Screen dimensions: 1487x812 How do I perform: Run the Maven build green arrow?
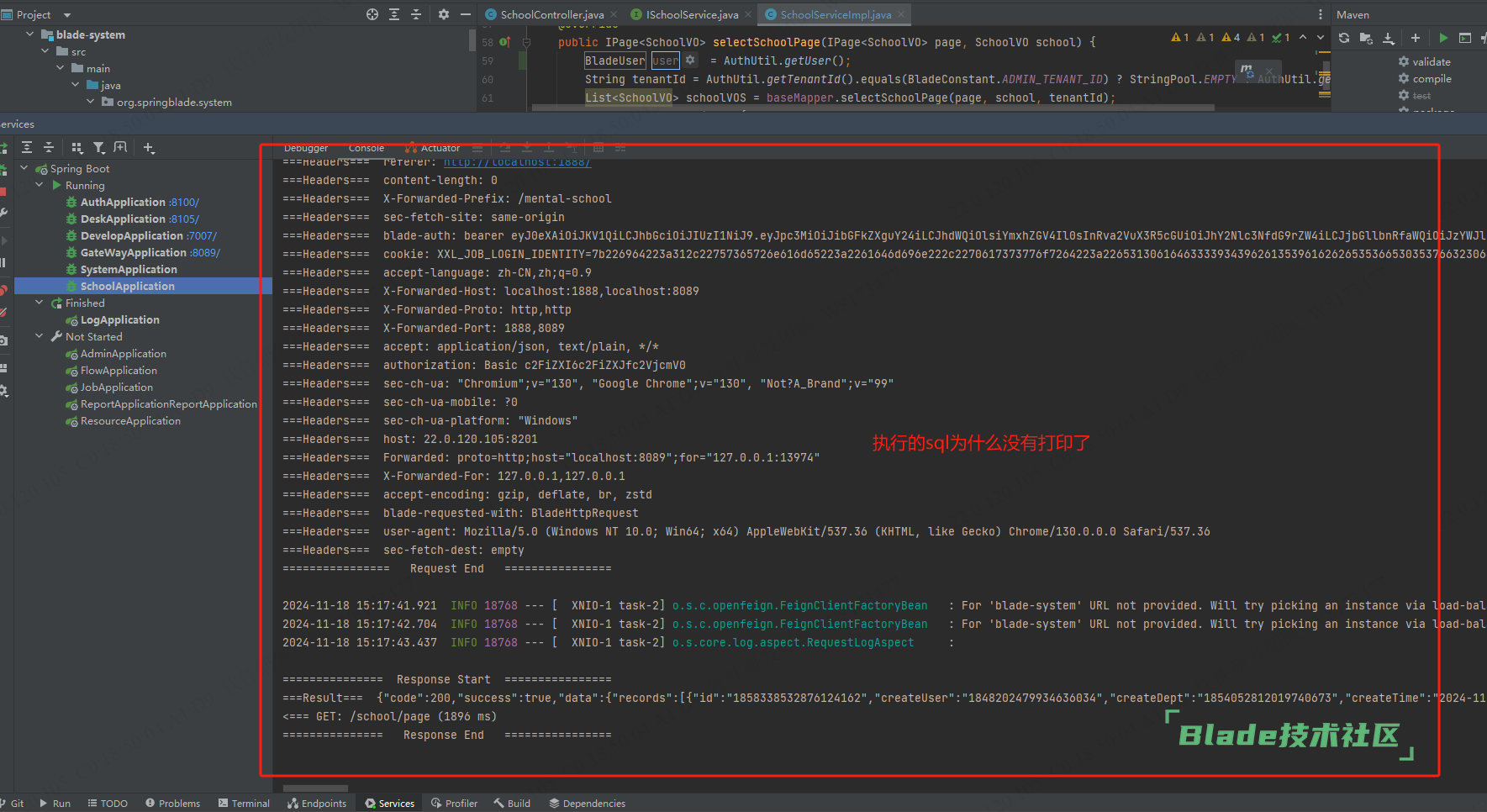click(1443, 38)
